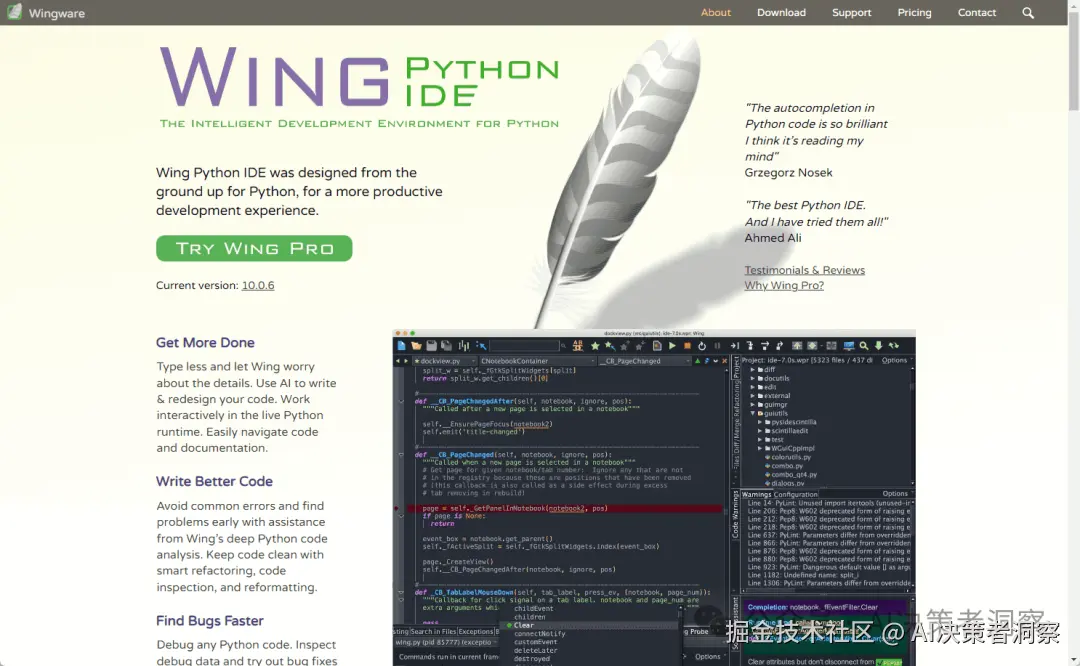Screen dimensions: 1080x666
Task: Open the Download menu item
Action: click(781, 12)
